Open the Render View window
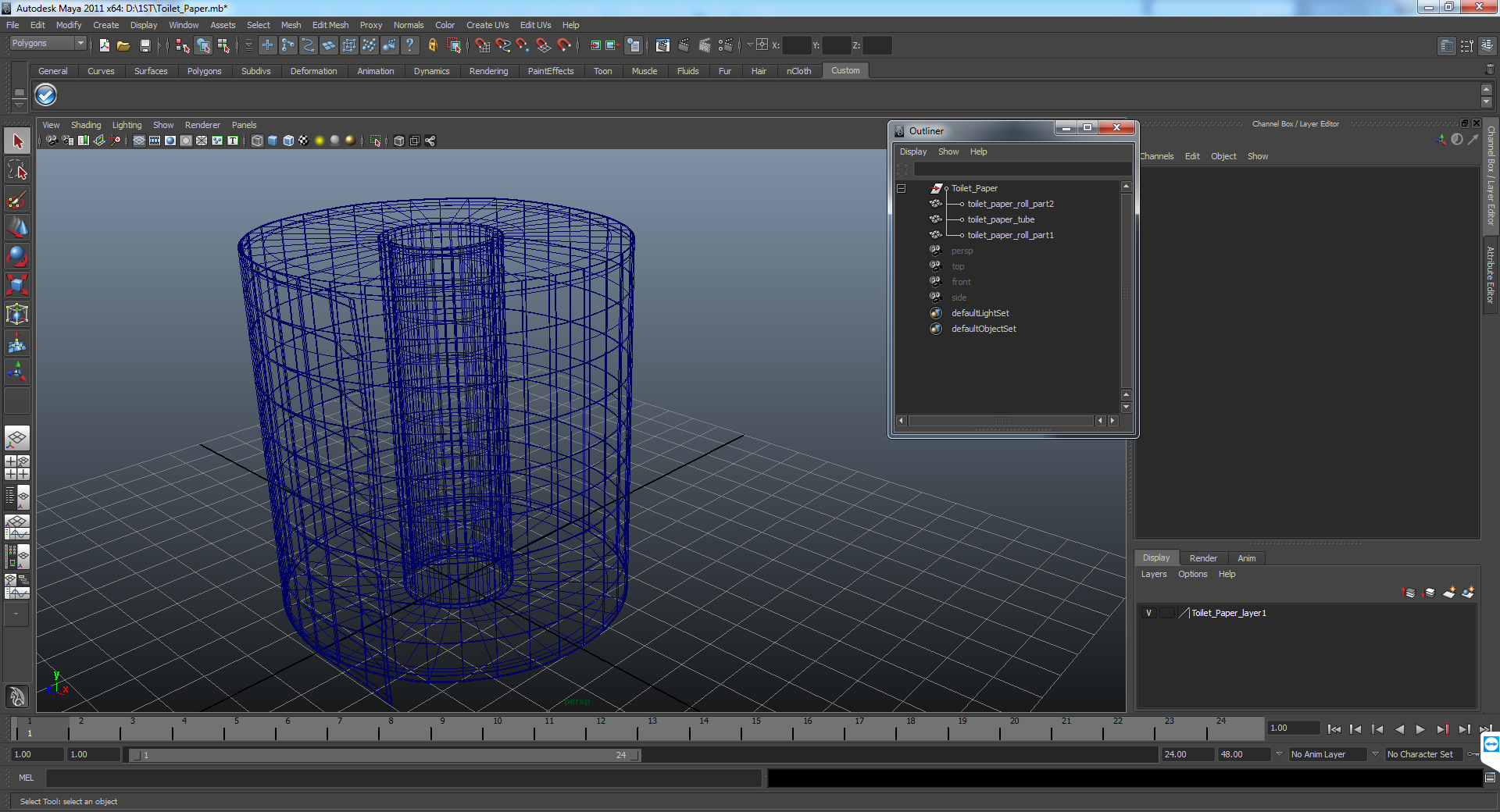Image resolution: width=1500 pixels, height=812 pixels. [662, 45]
